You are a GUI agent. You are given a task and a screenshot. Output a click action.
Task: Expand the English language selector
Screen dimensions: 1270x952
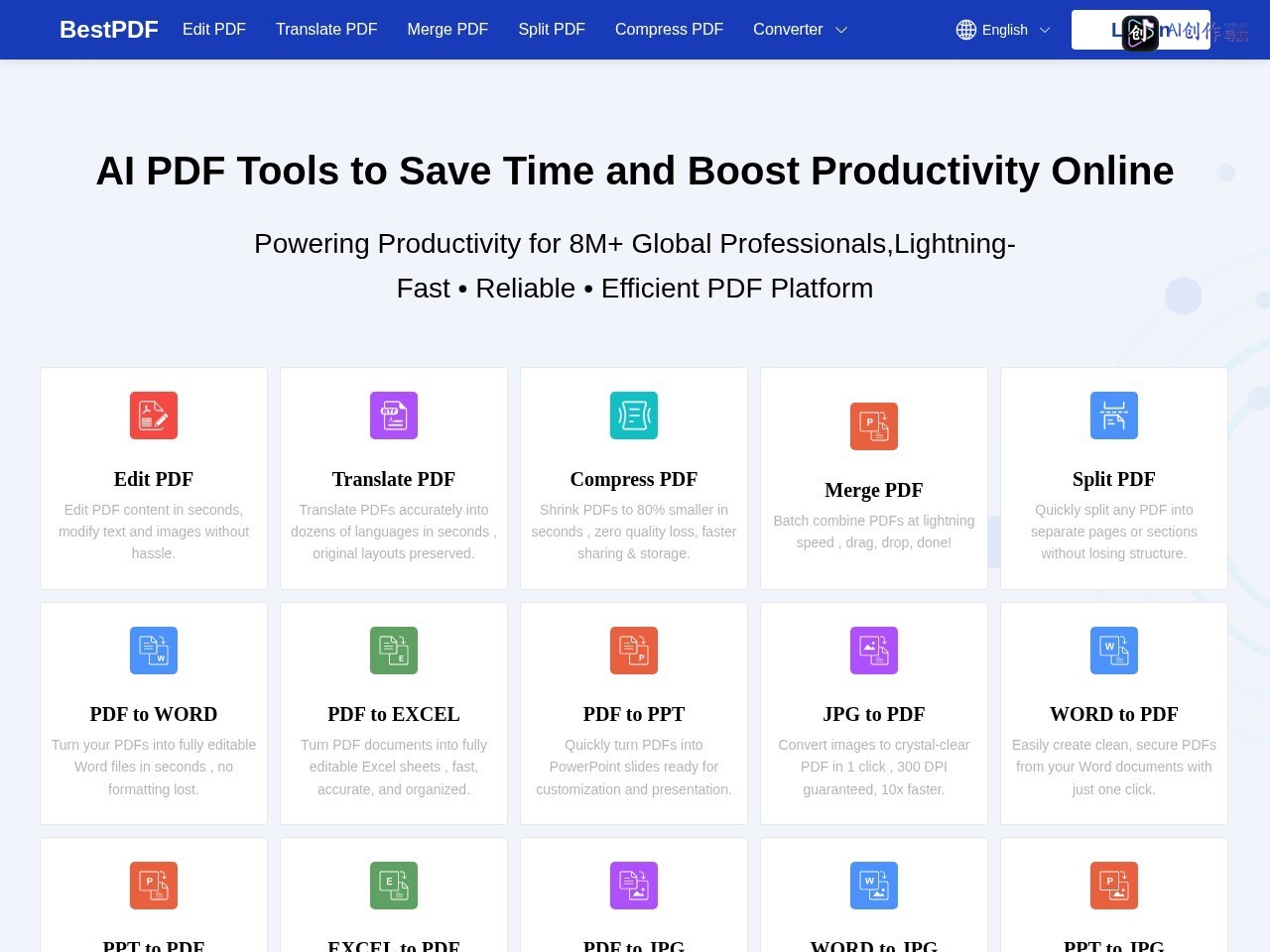1003,30
